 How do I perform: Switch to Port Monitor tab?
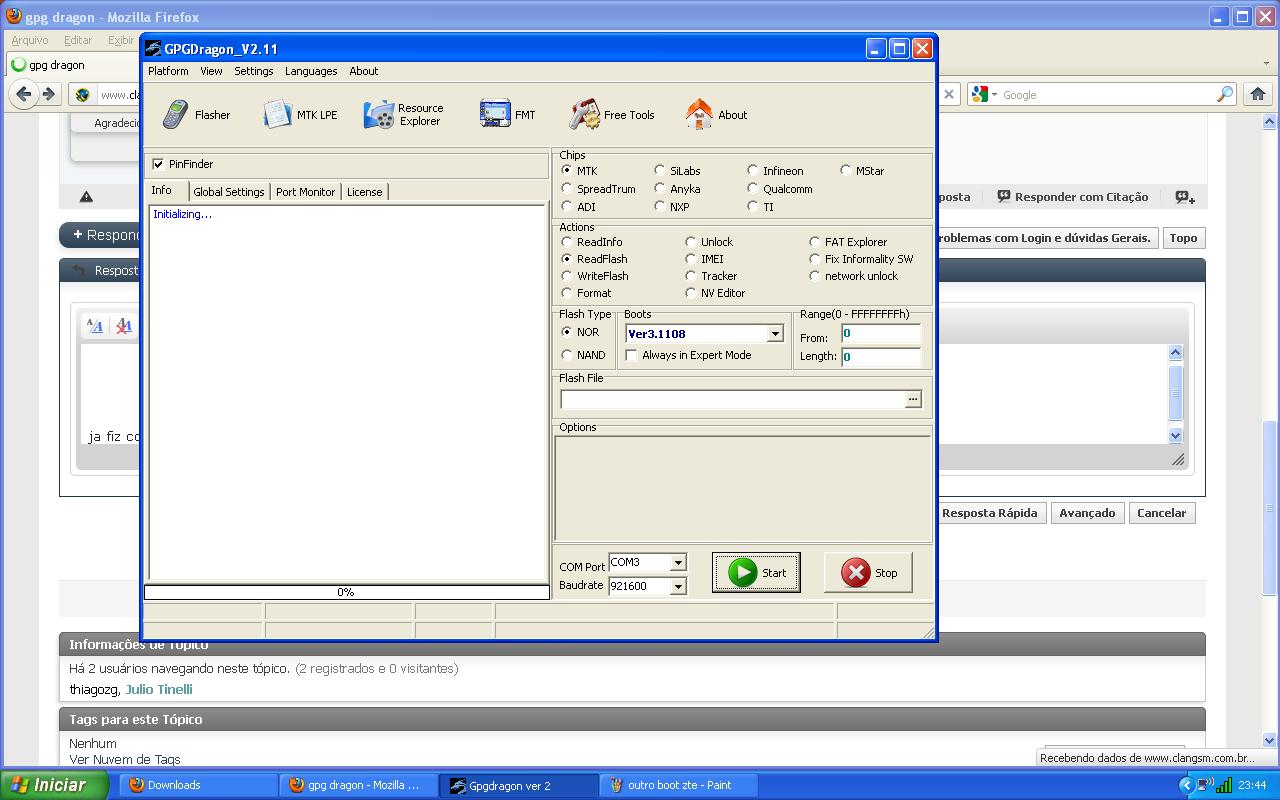tap(305, 192)
